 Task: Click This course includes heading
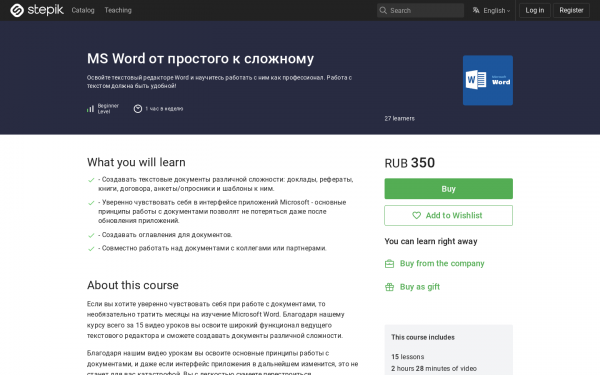pyautogui.click(x=423, y=337)
